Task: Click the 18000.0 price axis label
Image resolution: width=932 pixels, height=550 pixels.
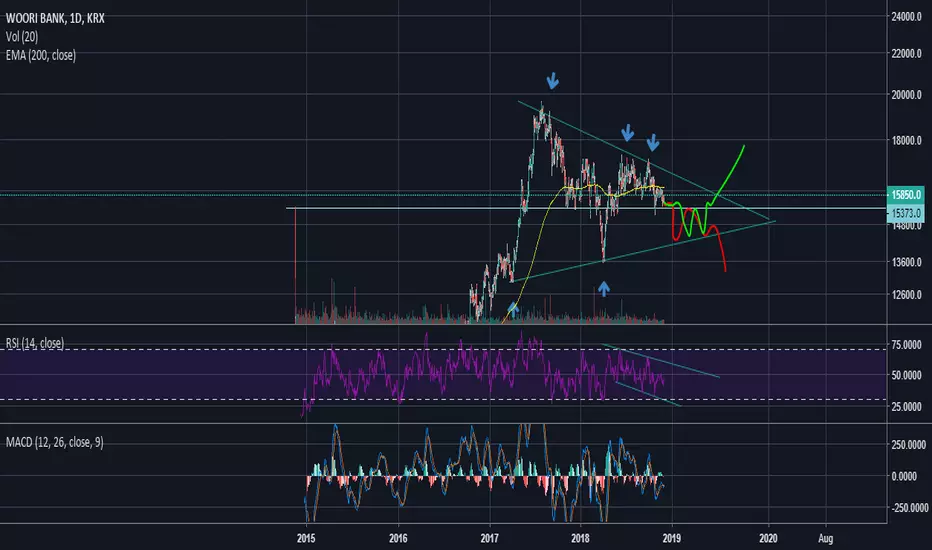Action: [906, 140]
